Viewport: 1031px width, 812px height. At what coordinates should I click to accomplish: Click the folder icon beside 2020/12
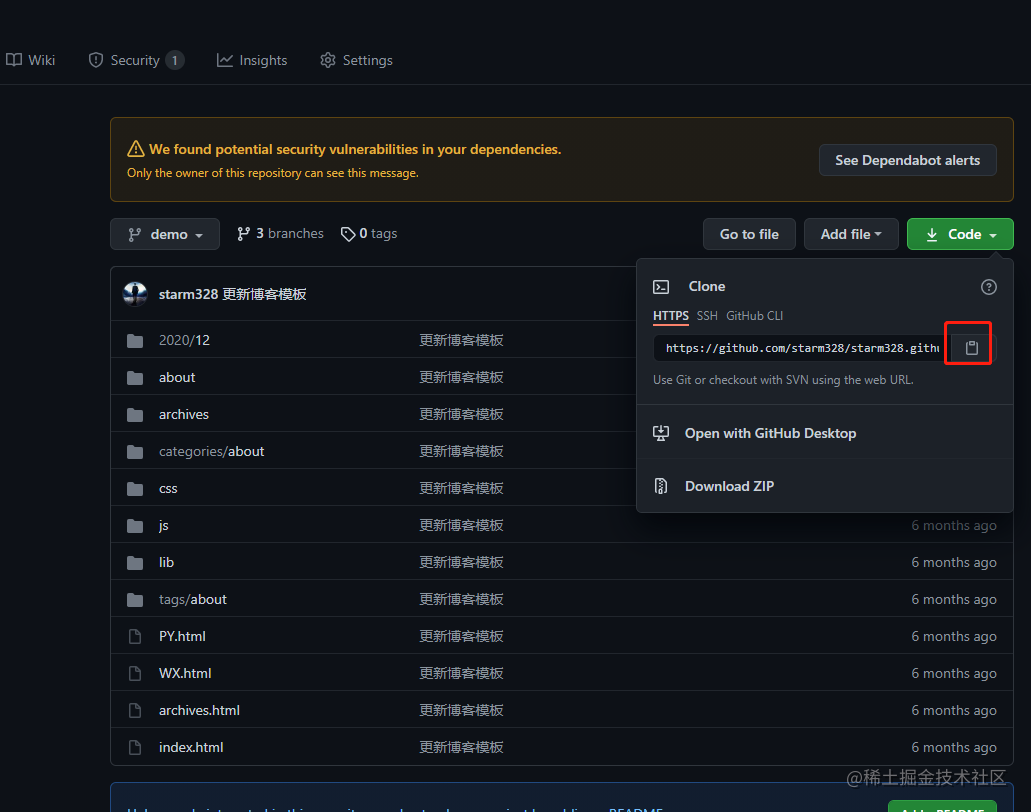click(135, 341)
